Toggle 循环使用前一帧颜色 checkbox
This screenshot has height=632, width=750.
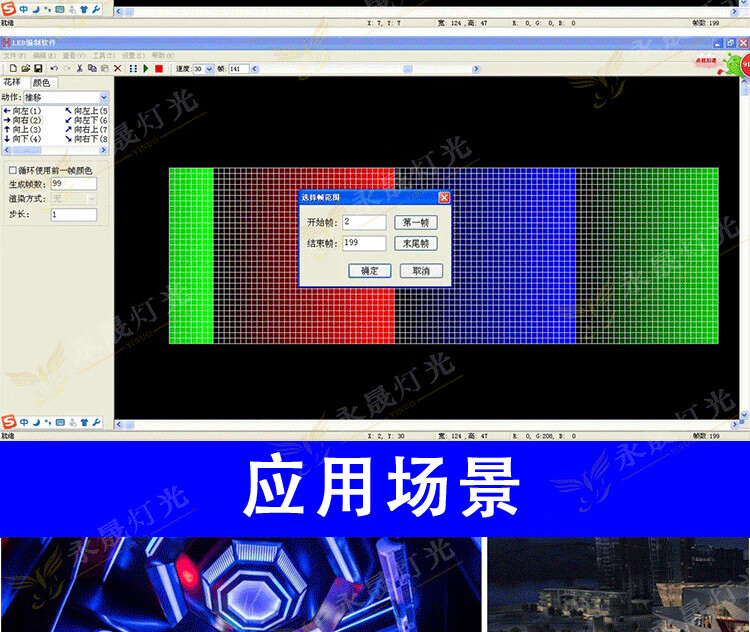coord(13,170)
